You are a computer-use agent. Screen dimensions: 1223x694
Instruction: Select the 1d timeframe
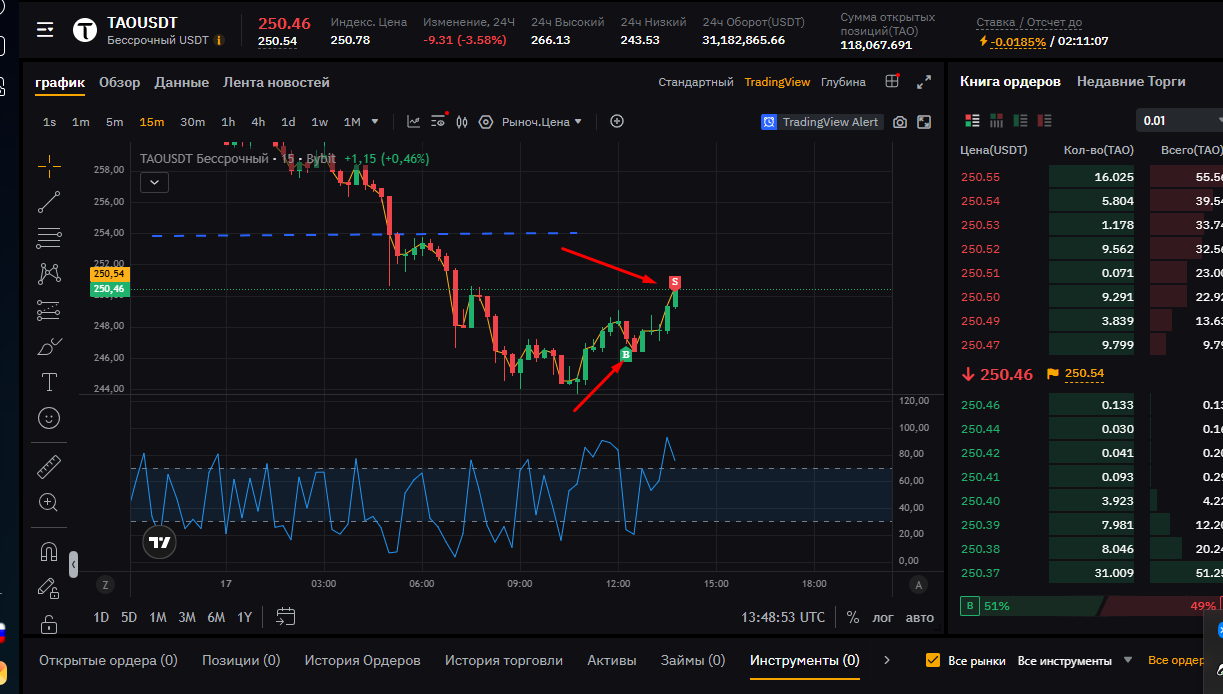[x=288, y=122]
